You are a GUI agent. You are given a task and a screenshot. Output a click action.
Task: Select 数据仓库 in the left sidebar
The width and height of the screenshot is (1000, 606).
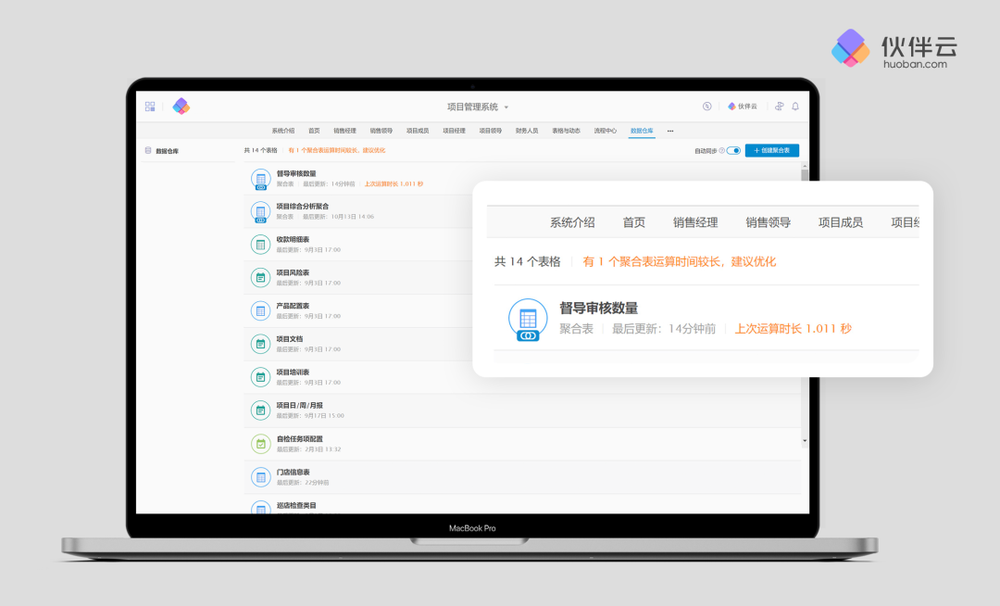pos(166,151)
